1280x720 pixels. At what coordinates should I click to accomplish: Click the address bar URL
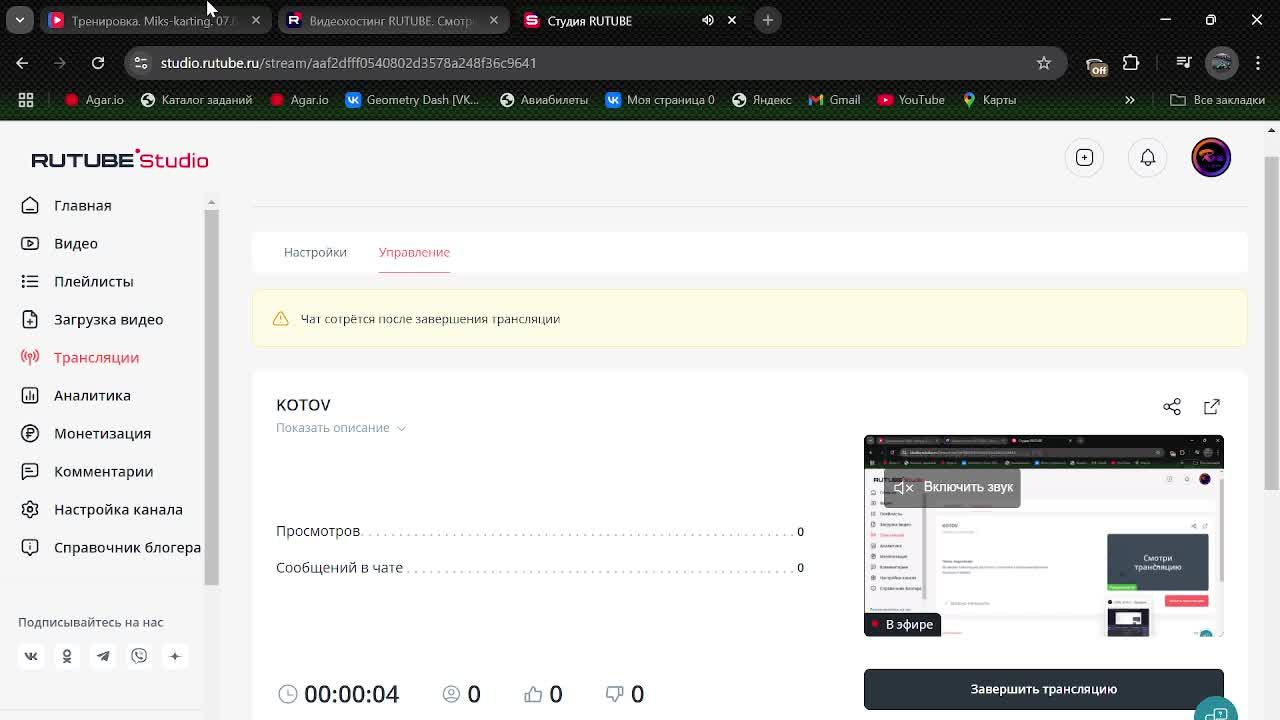point(349,63)
